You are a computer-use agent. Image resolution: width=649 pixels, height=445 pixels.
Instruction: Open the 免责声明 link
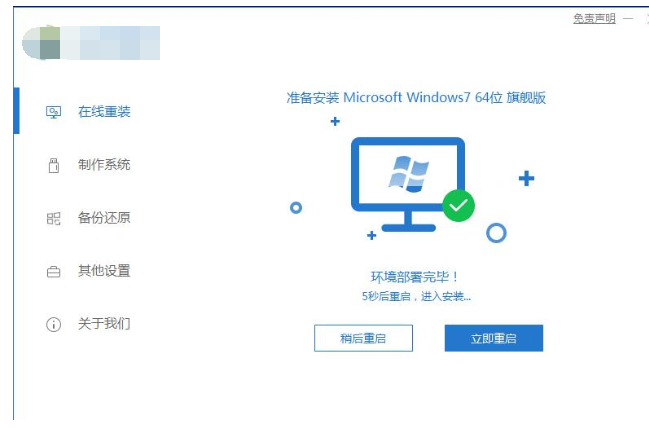pyautogui.click(x=594, y=19)
